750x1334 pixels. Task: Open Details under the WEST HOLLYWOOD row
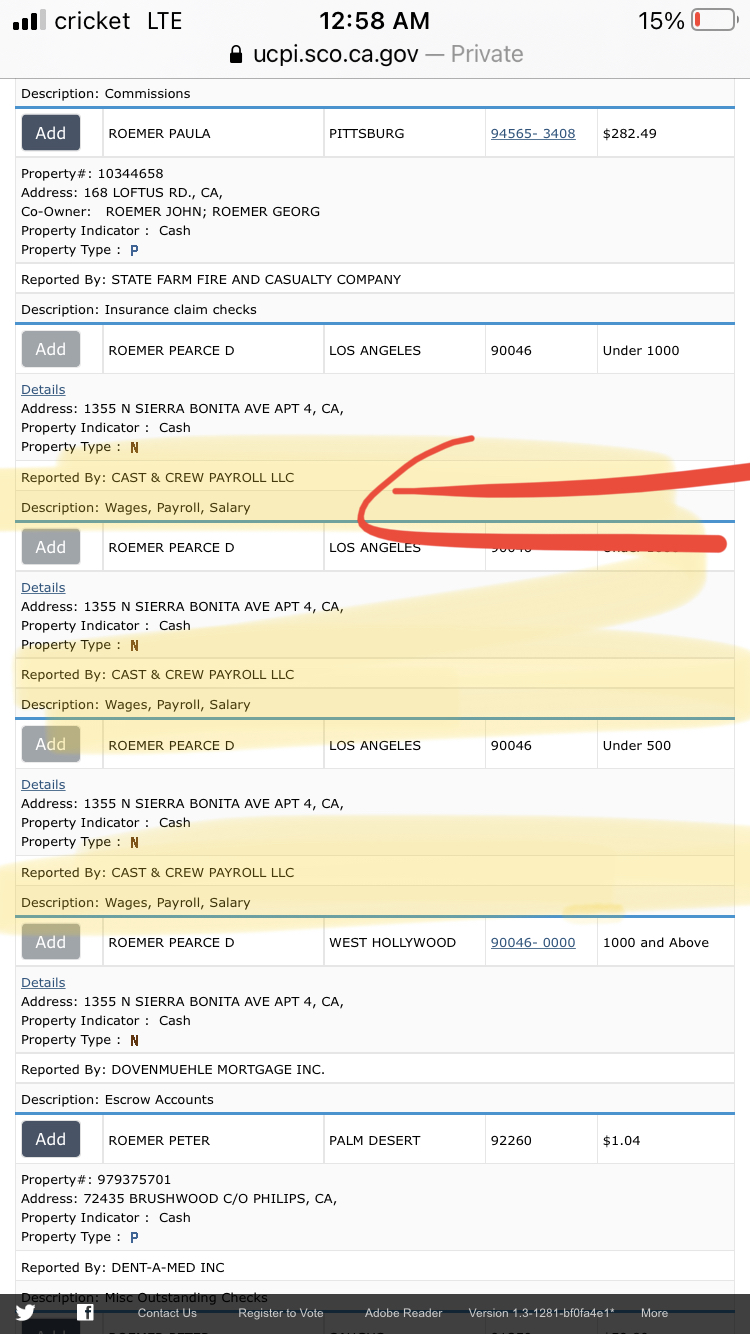[43, 982]
